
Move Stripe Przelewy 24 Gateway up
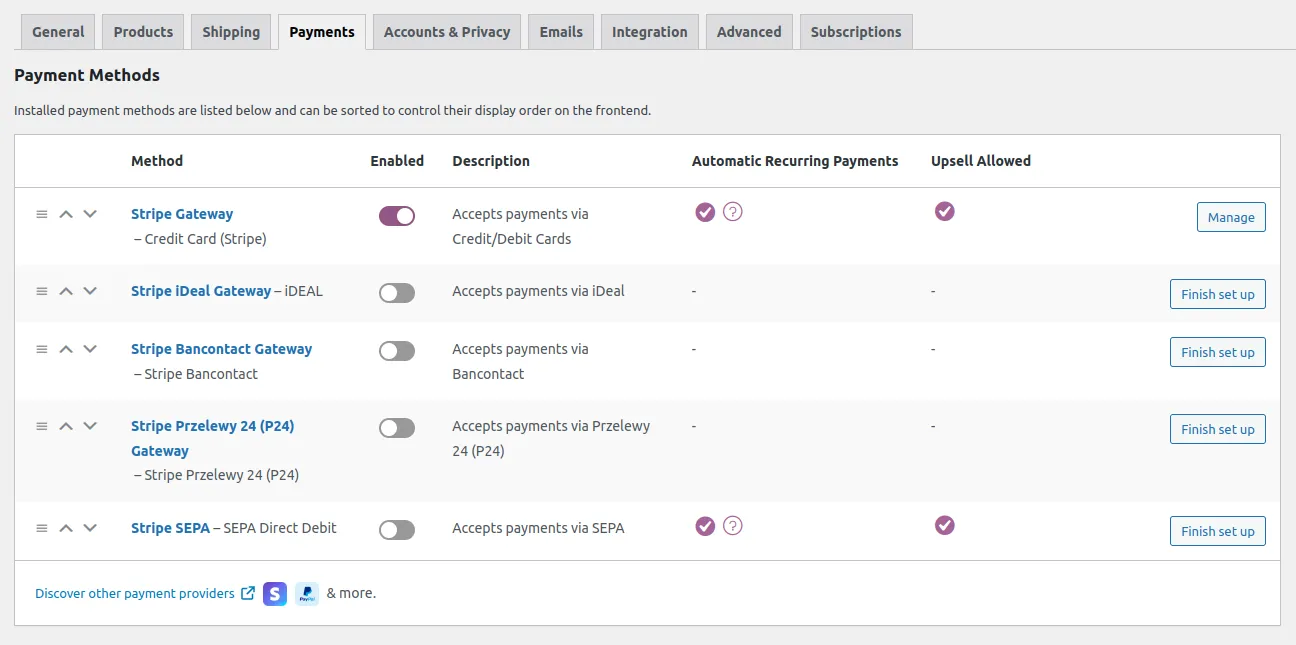pos(66,426)
